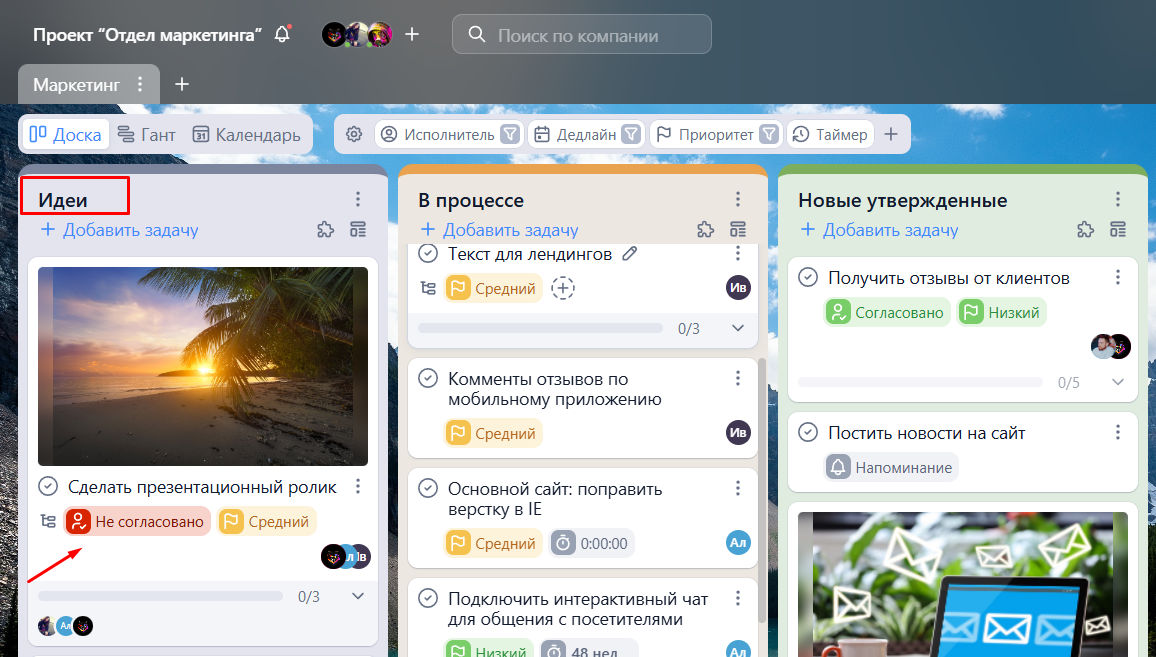Open board settings gear icon
Screen dimensions: 1156x657
point(354,134)
